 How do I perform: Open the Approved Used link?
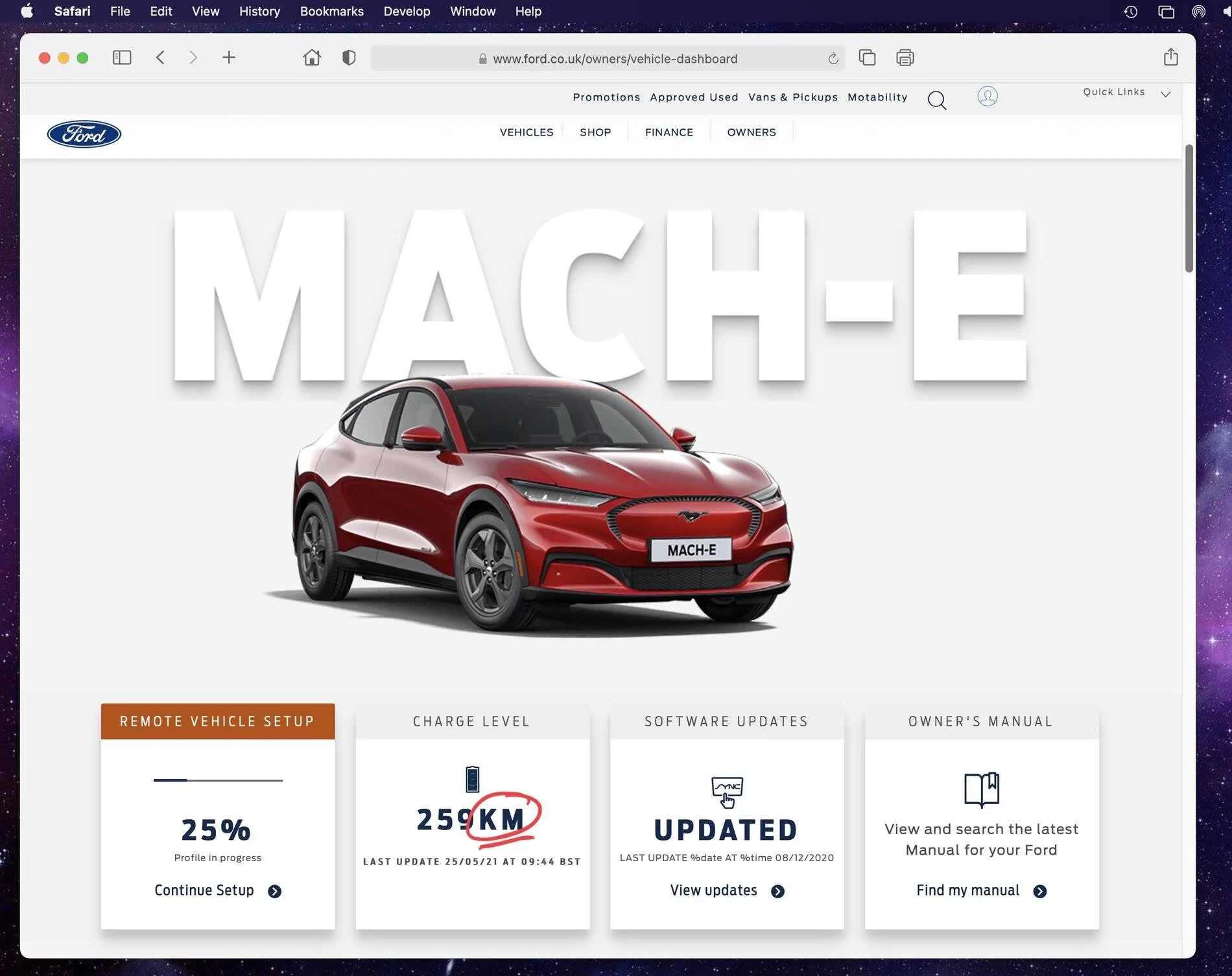tap(694, 97)
